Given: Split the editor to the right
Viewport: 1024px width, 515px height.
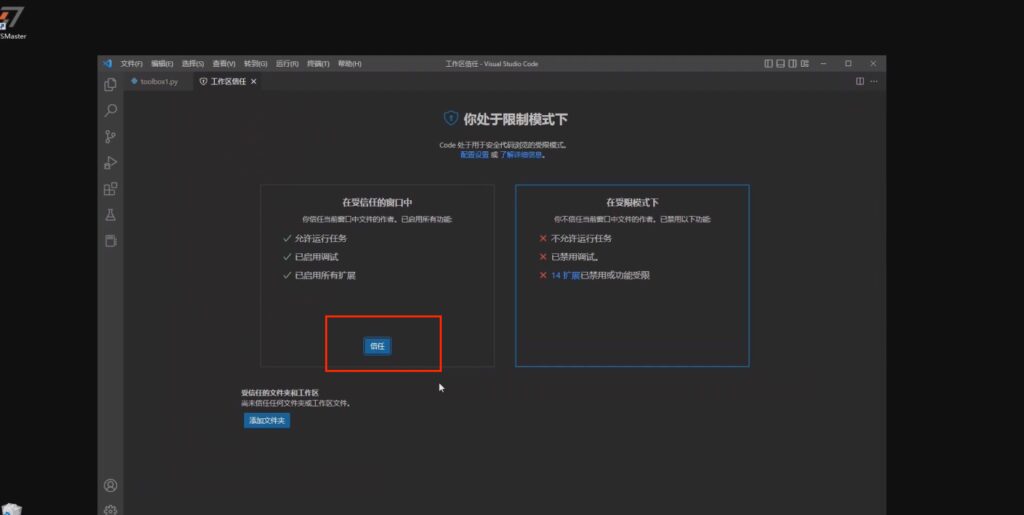Looking at the screenshot, I should tap(860, 81).
